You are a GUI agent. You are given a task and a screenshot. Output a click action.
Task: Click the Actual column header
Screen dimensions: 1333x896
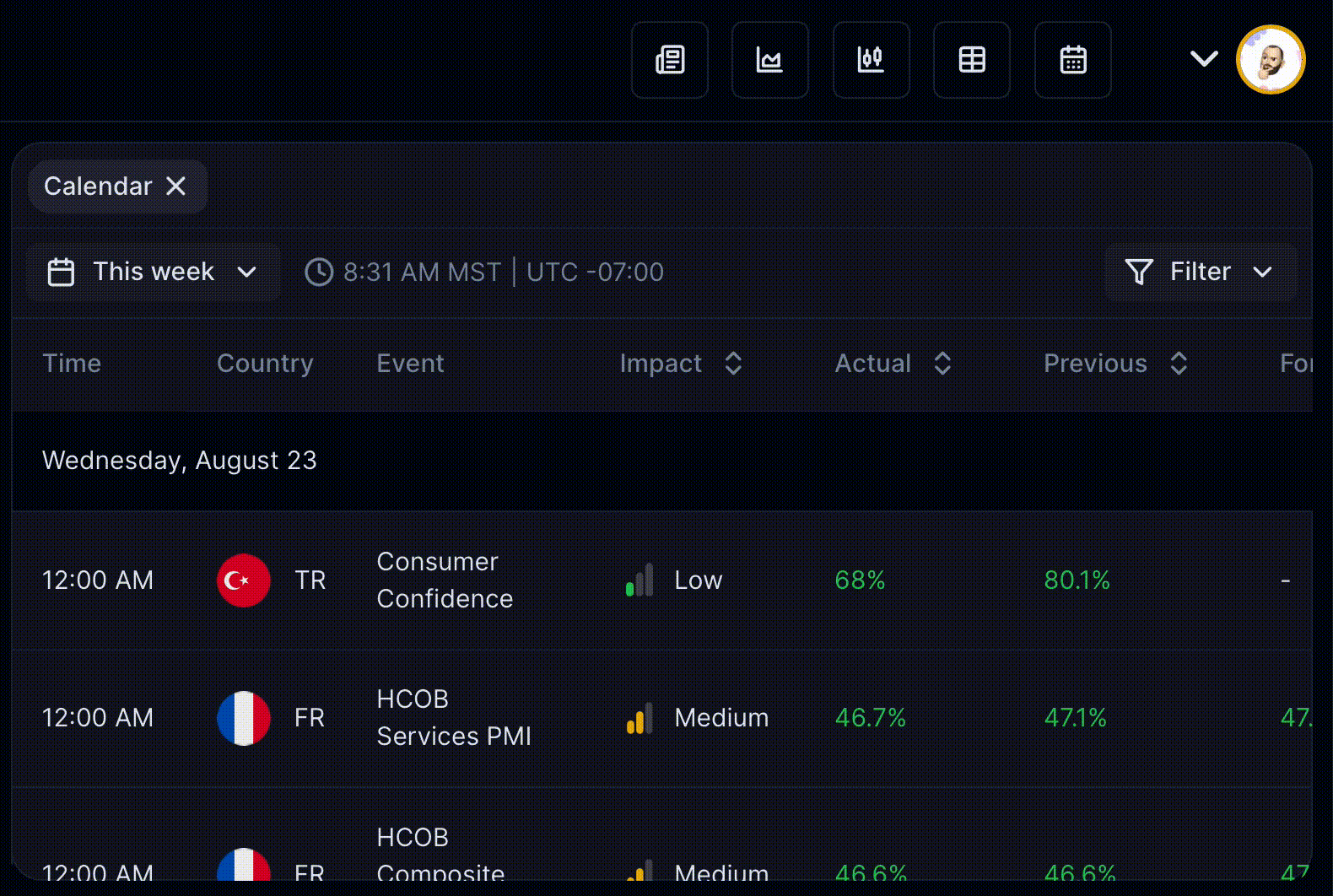pyautogui.click(x=873, y=363)
